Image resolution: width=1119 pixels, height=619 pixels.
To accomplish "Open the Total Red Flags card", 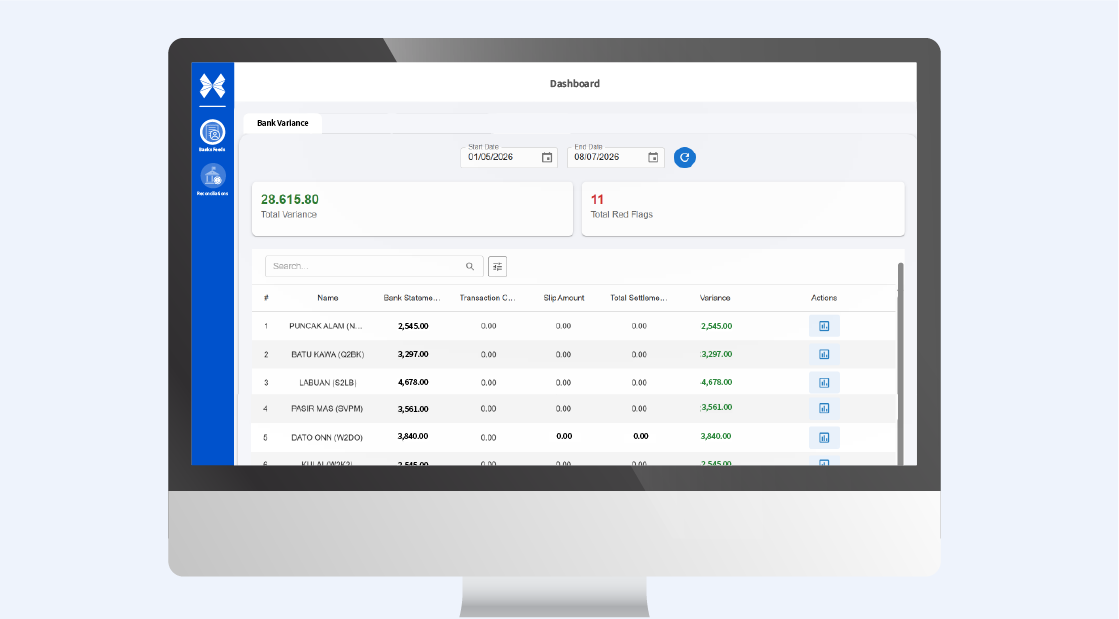I will (x=743, y=208).
